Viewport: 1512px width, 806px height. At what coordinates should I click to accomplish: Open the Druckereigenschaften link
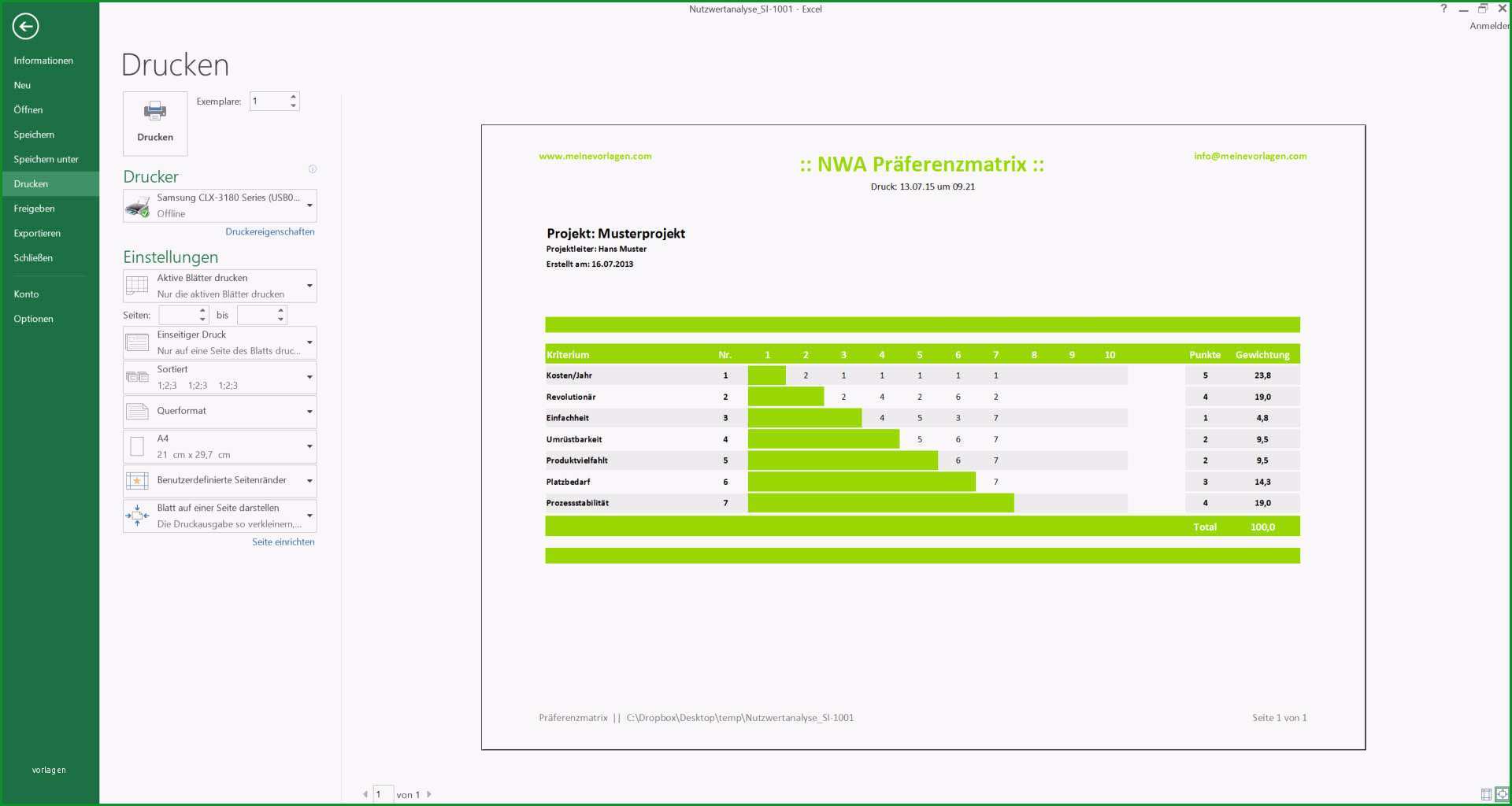tap(270, 231)
